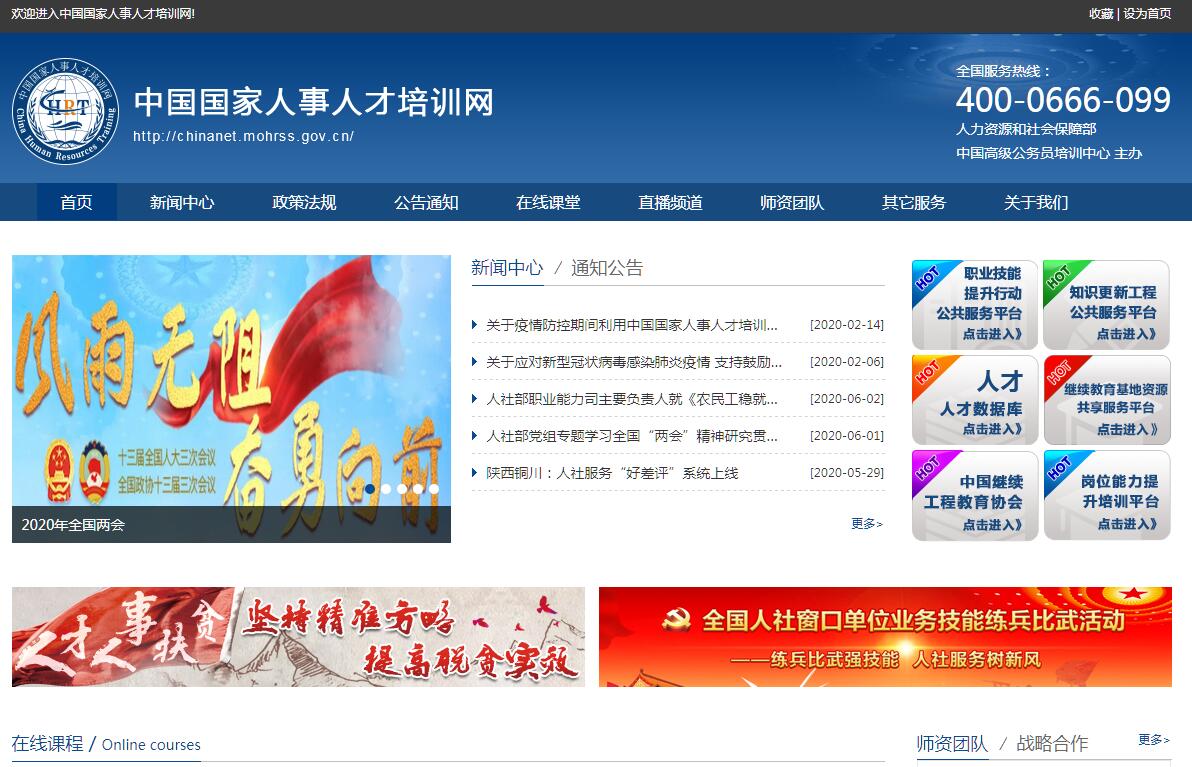The image size is (1192, 767).
Task: Open 全国人社窗口单位业务技能练兵比武活动 red banner
Action: (x=885, y=637)
